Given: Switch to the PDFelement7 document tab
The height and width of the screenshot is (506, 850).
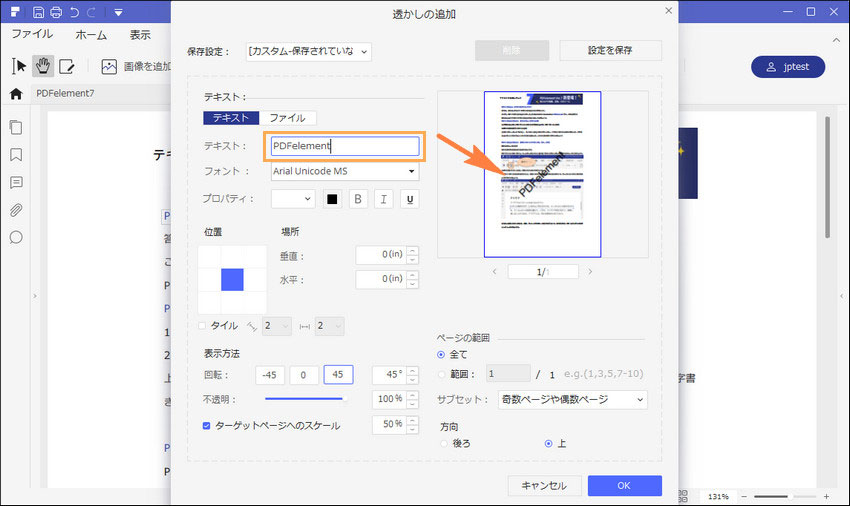Looking at the screenshot, I should (65, 93).
